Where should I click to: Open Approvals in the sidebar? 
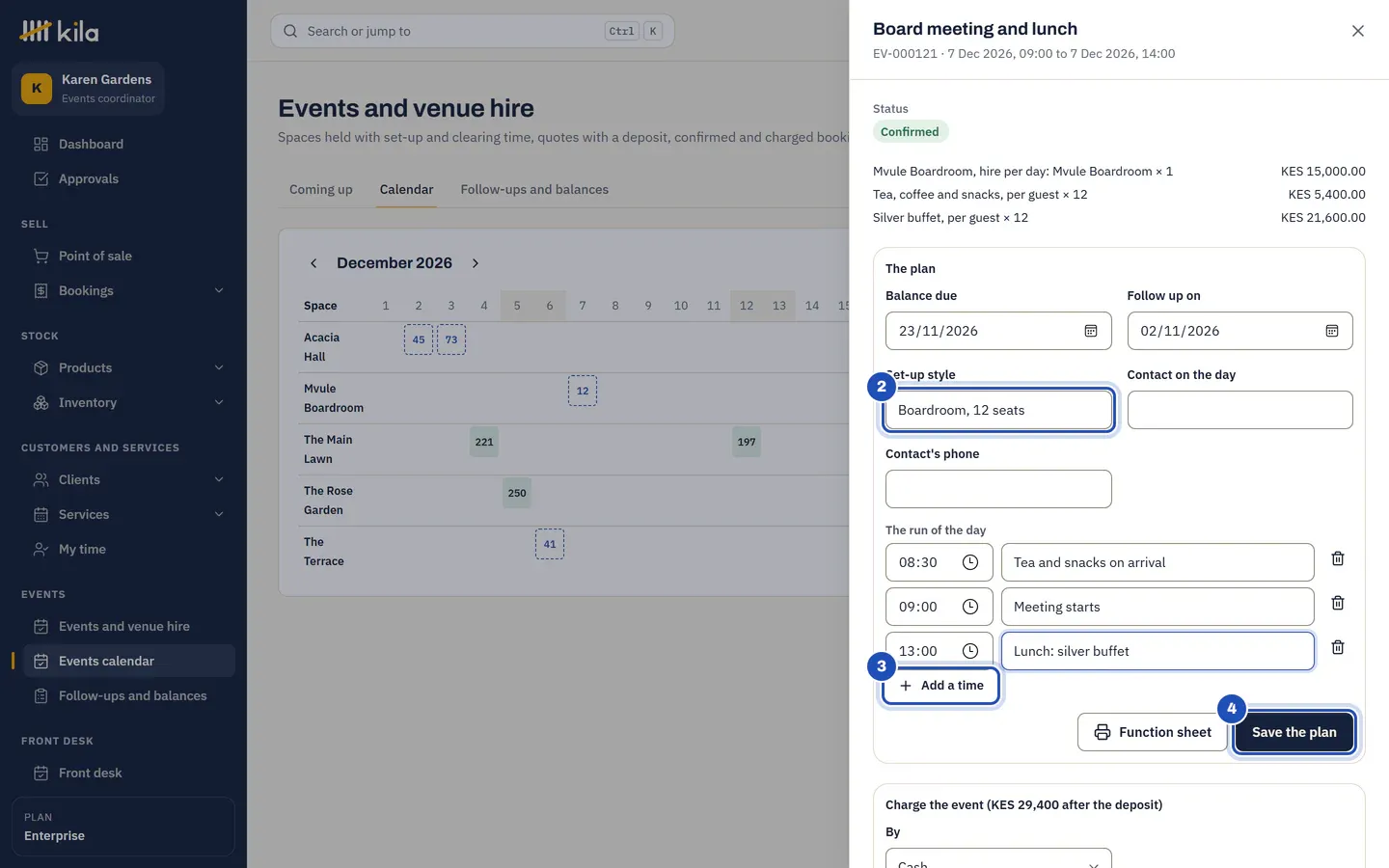click(123, 178)
